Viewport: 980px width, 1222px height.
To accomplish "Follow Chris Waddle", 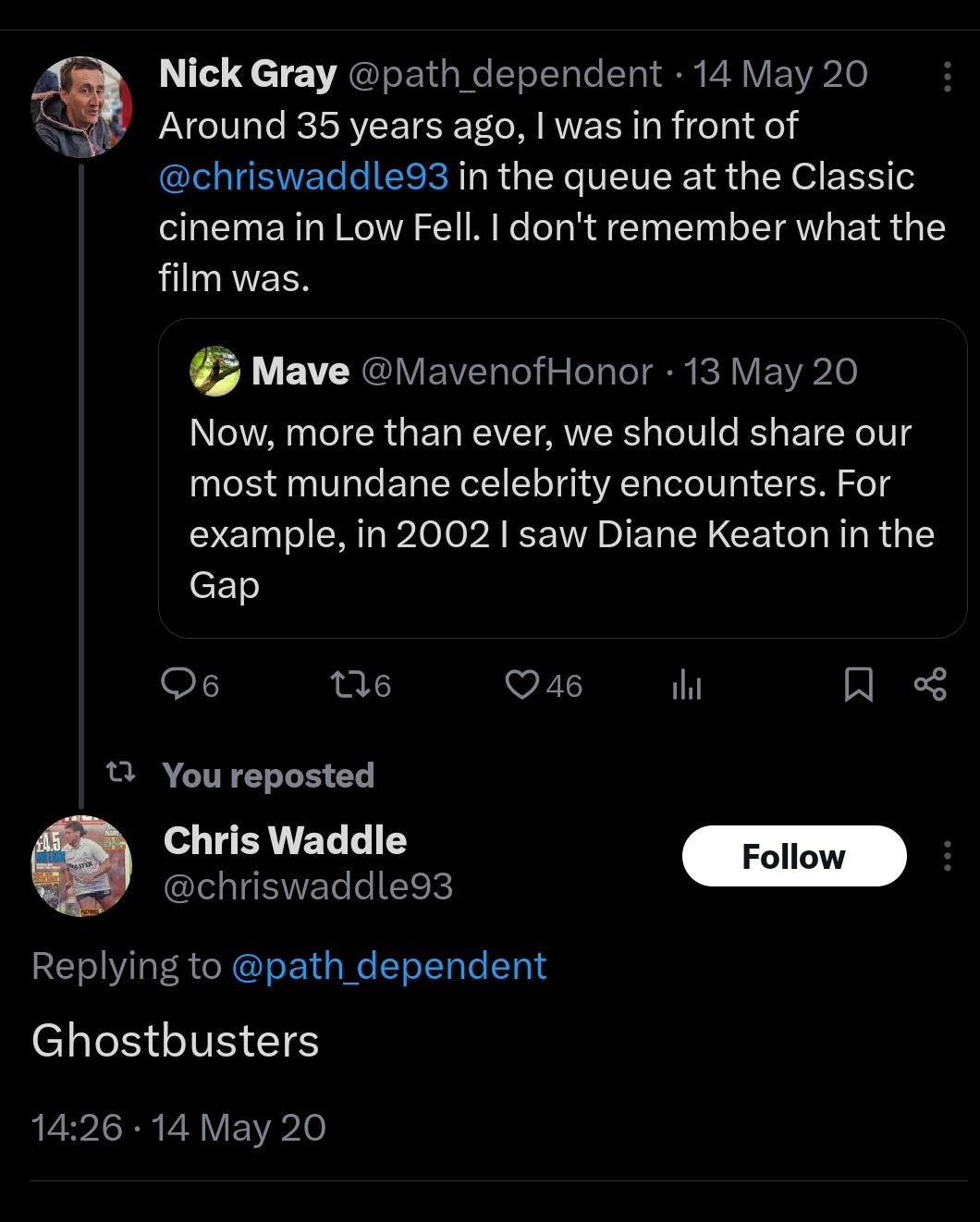I will 793,857.
